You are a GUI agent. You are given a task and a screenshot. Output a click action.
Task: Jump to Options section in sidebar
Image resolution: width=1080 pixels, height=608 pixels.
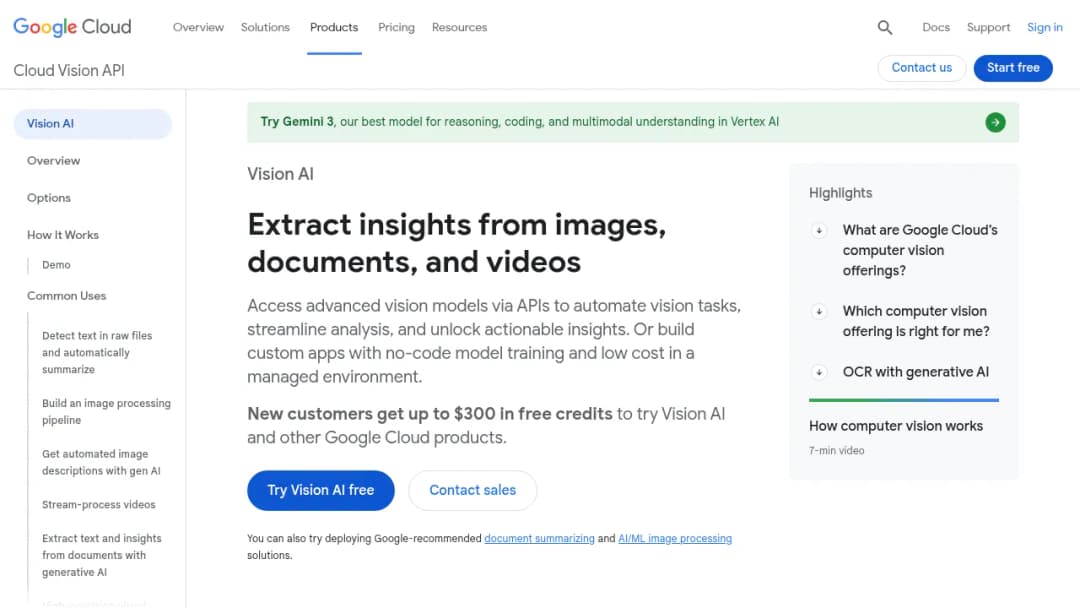point(49,198)
